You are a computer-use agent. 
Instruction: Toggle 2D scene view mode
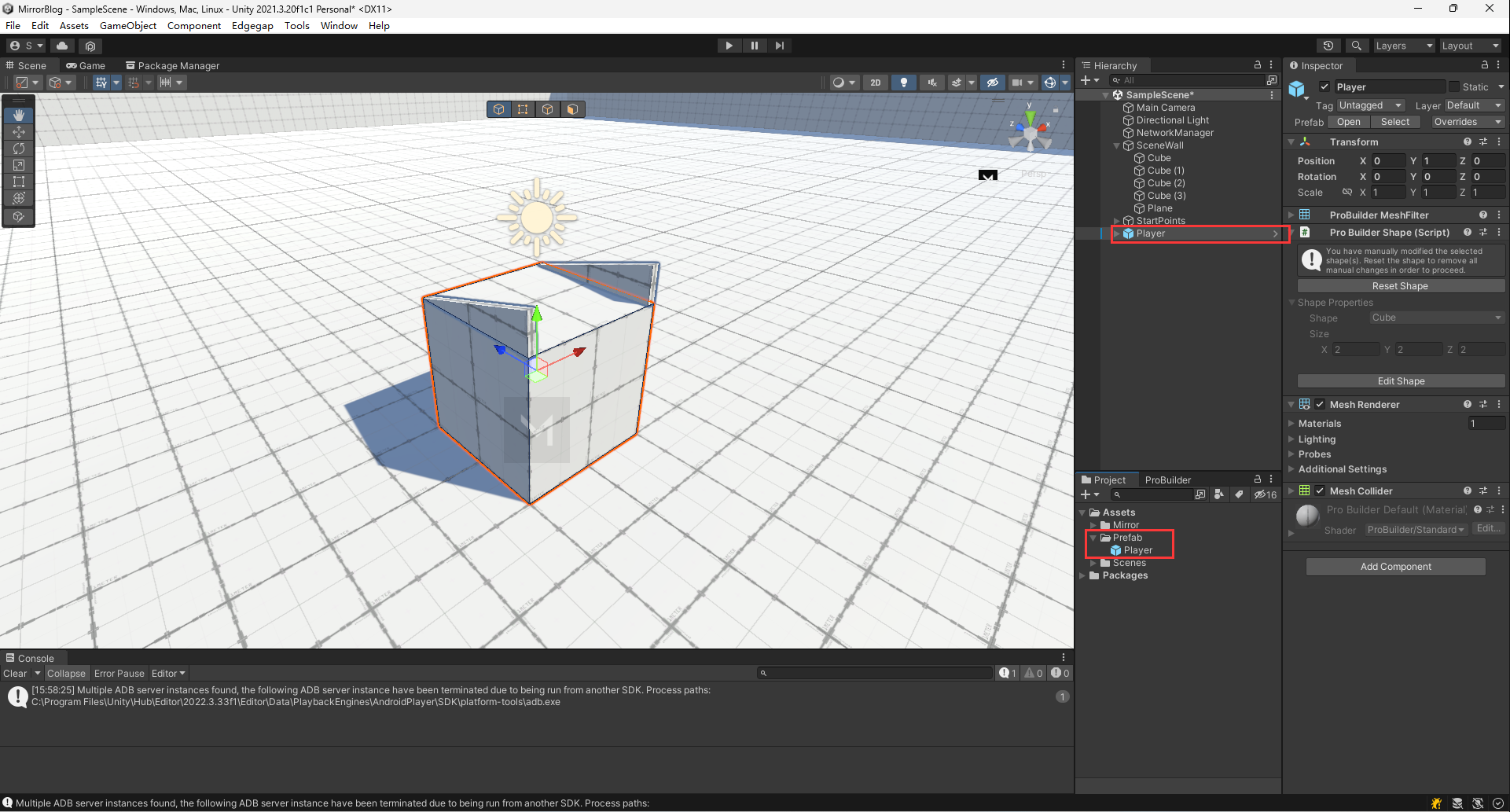pos(876,83)
